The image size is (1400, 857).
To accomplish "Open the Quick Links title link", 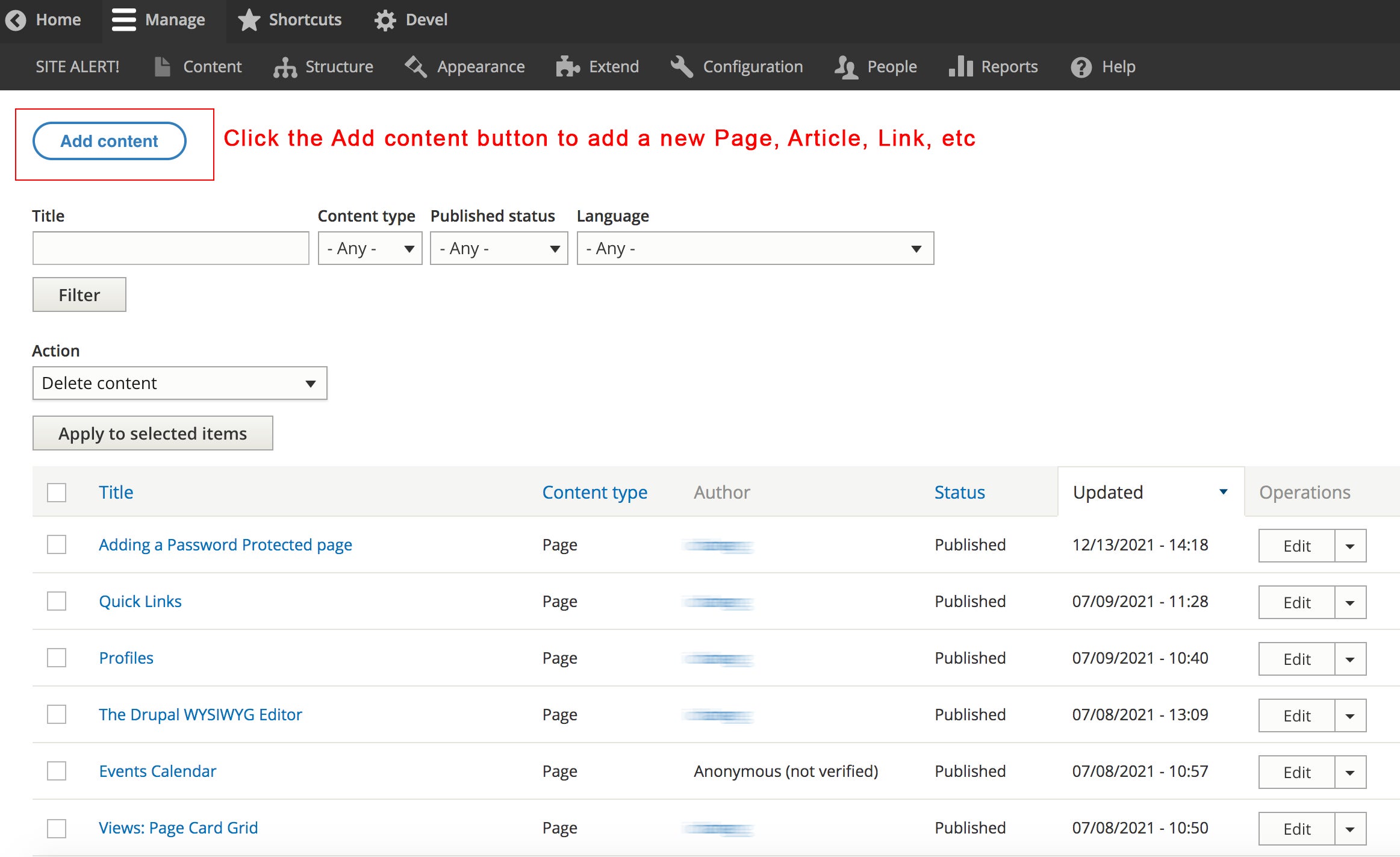I will point(140,601).
